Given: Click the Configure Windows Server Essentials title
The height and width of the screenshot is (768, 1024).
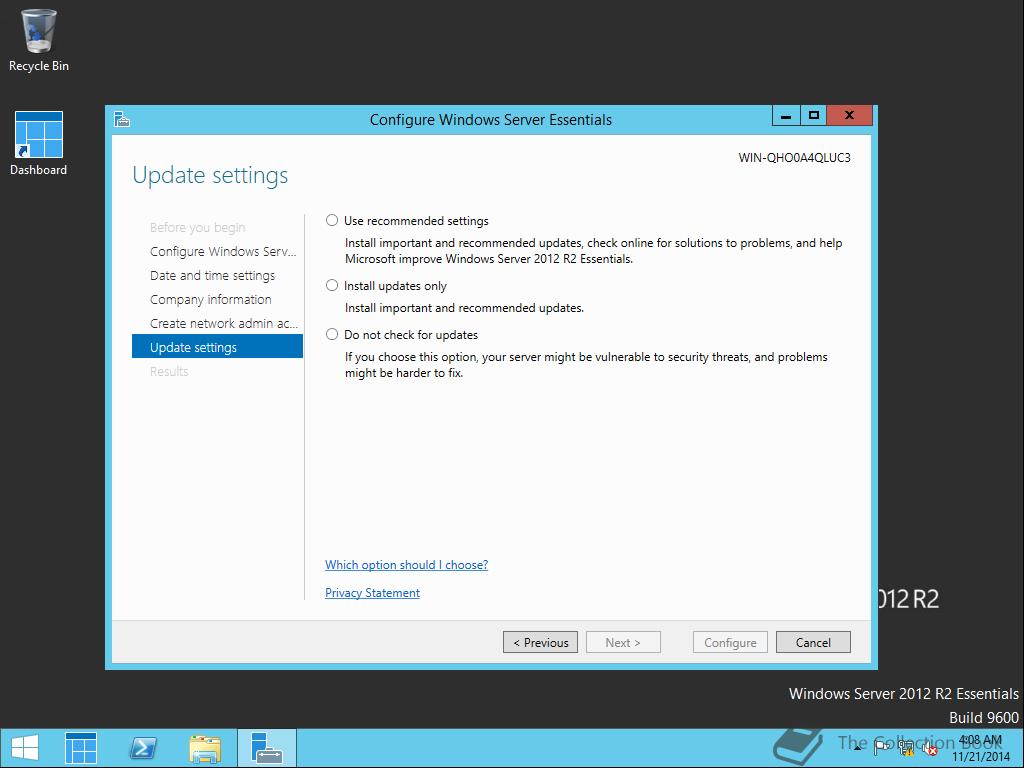Looking at the screenshot, I should [490, 120].
